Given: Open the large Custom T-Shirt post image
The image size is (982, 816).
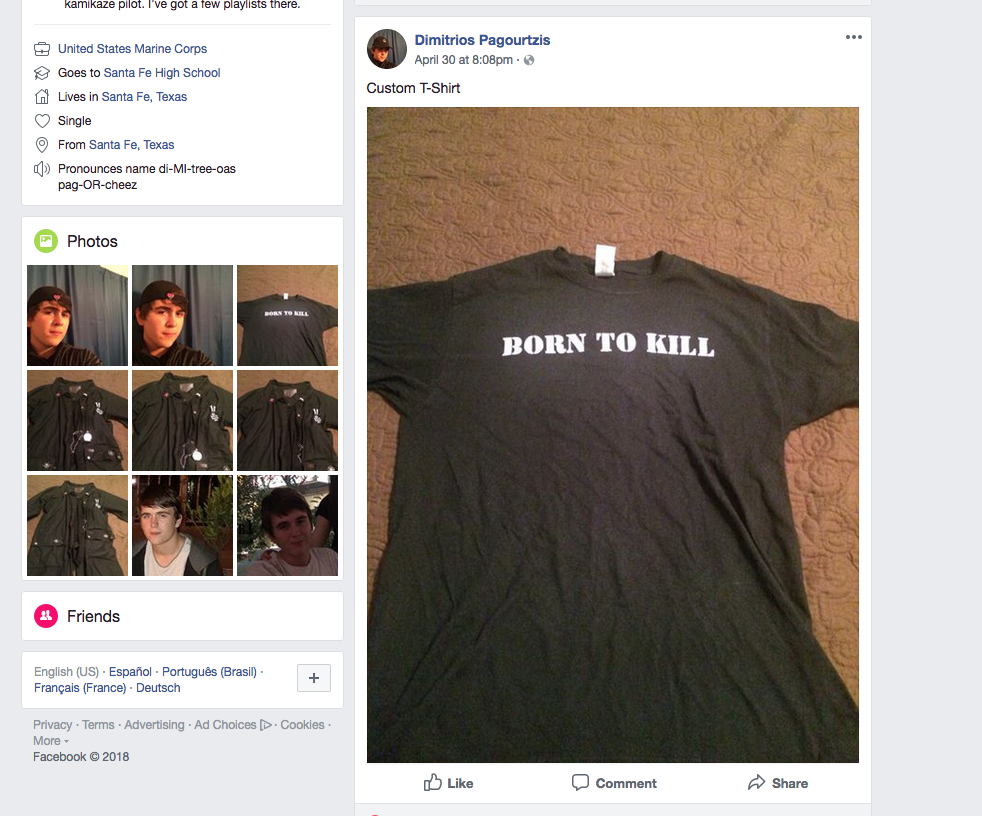Looking at the screenshot, I should coord(612,435).
